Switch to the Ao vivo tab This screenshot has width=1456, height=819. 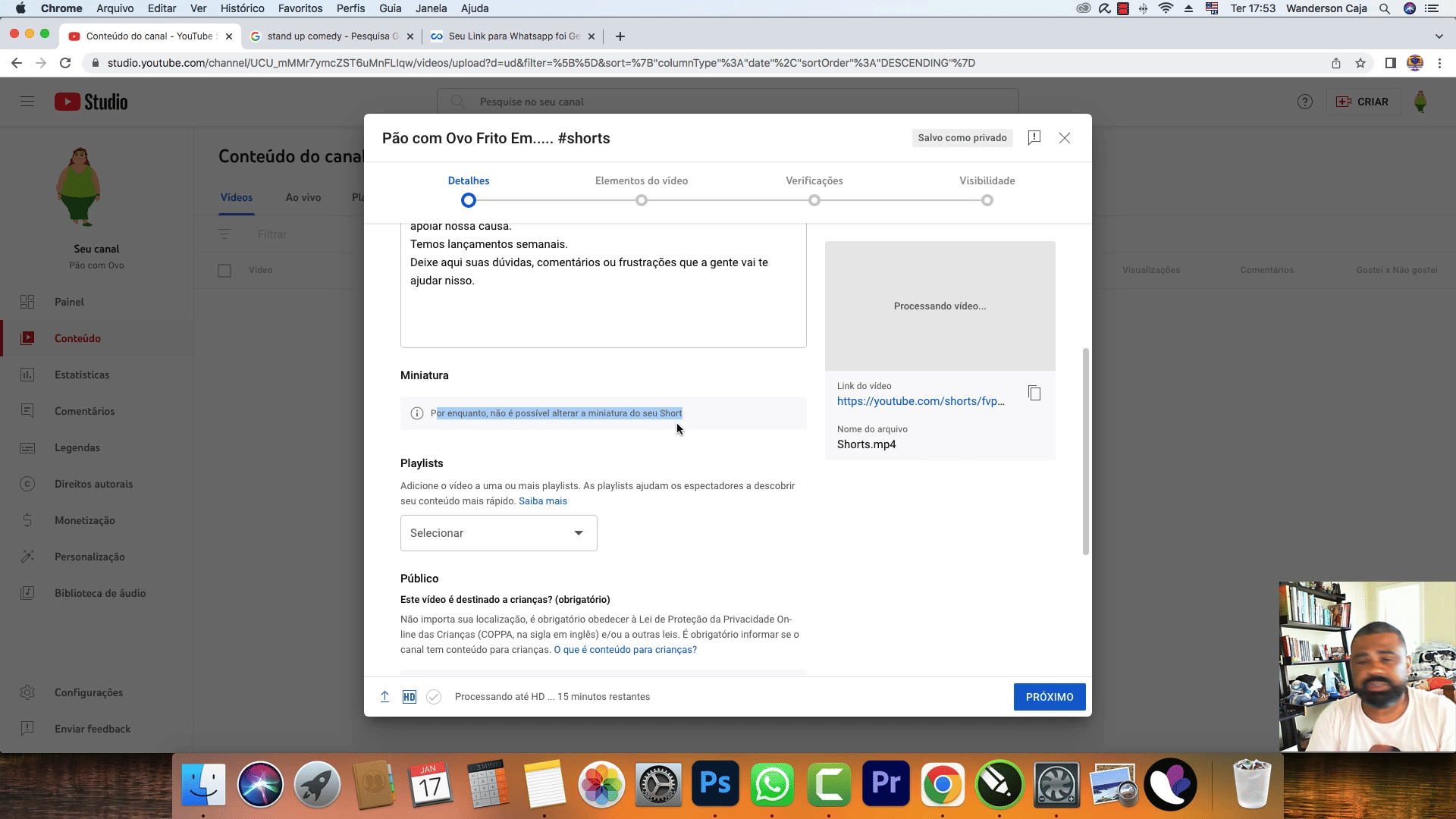pos(303,197)
